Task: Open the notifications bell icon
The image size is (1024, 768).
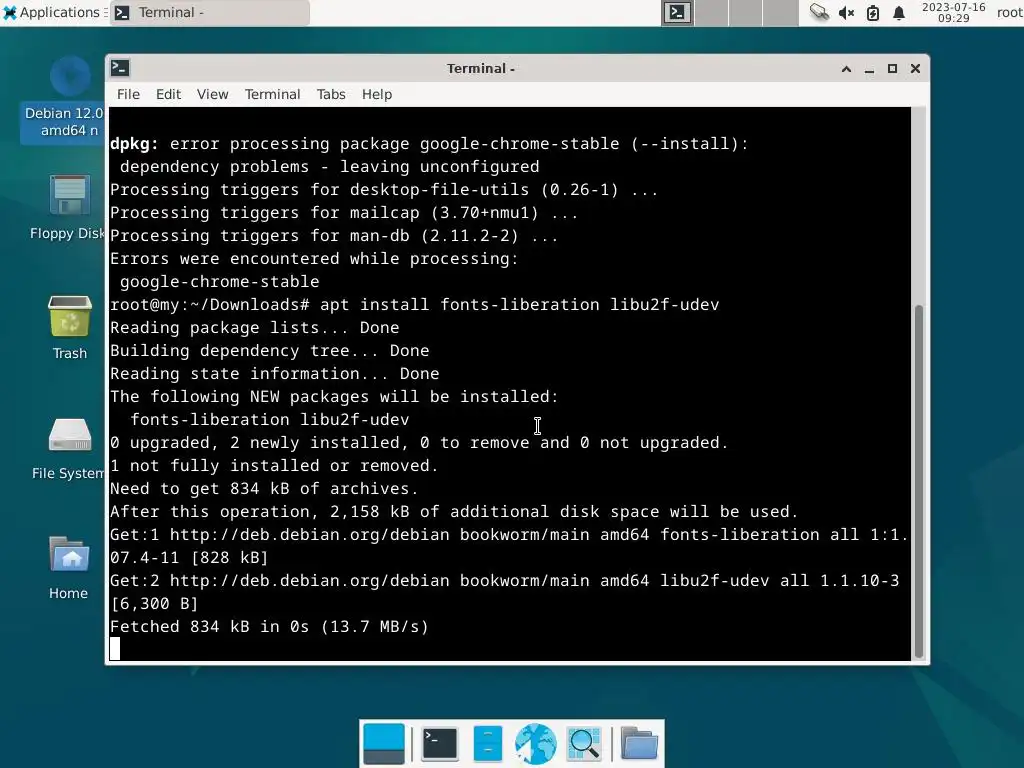Action: click(899, 12)
